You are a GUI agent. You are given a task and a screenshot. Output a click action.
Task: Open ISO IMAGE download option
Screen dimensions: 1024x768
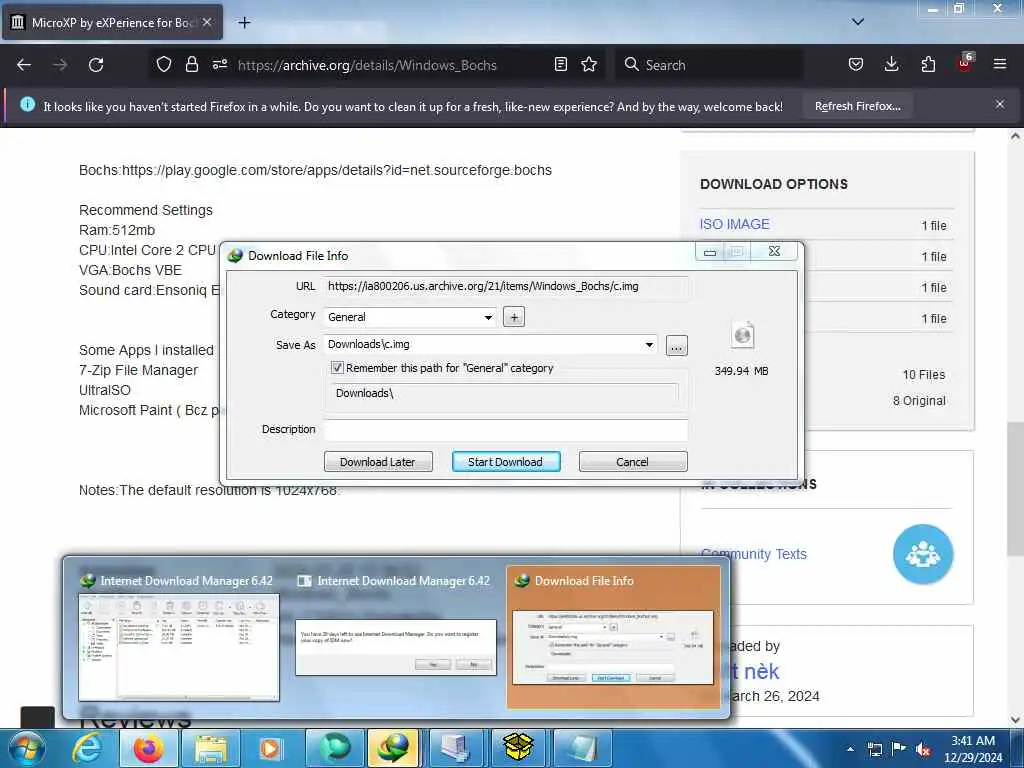[735, 224]
